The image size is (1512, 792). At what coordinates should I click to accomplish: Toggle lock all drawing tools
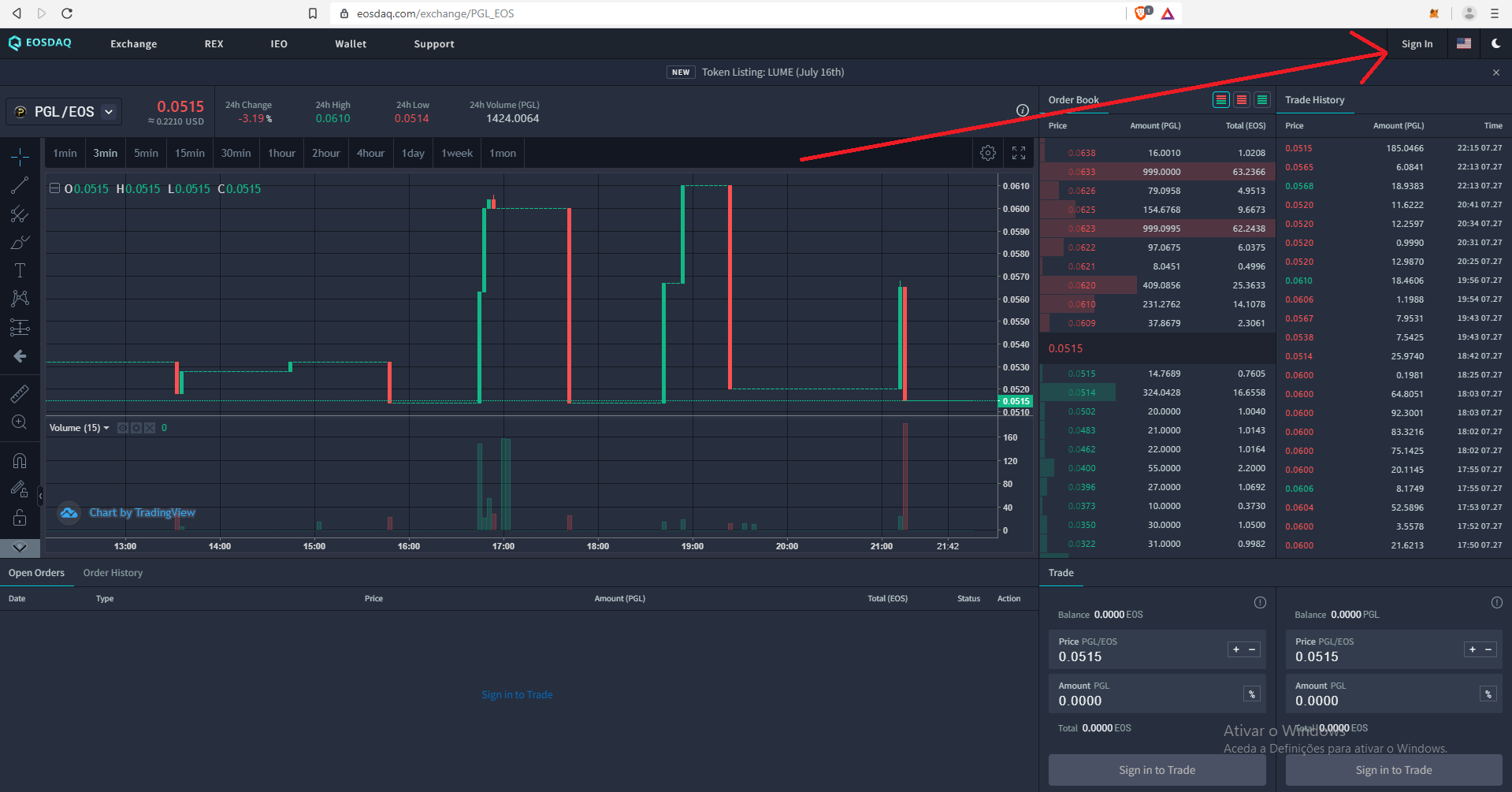[x=20, y=518]
